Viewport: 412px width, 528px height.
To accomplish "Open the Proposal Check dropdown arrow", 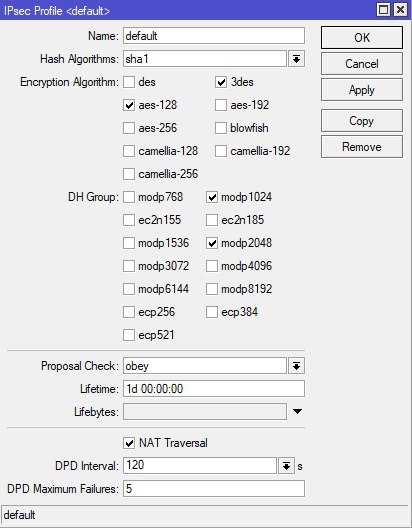I will [x=296, y=366].
